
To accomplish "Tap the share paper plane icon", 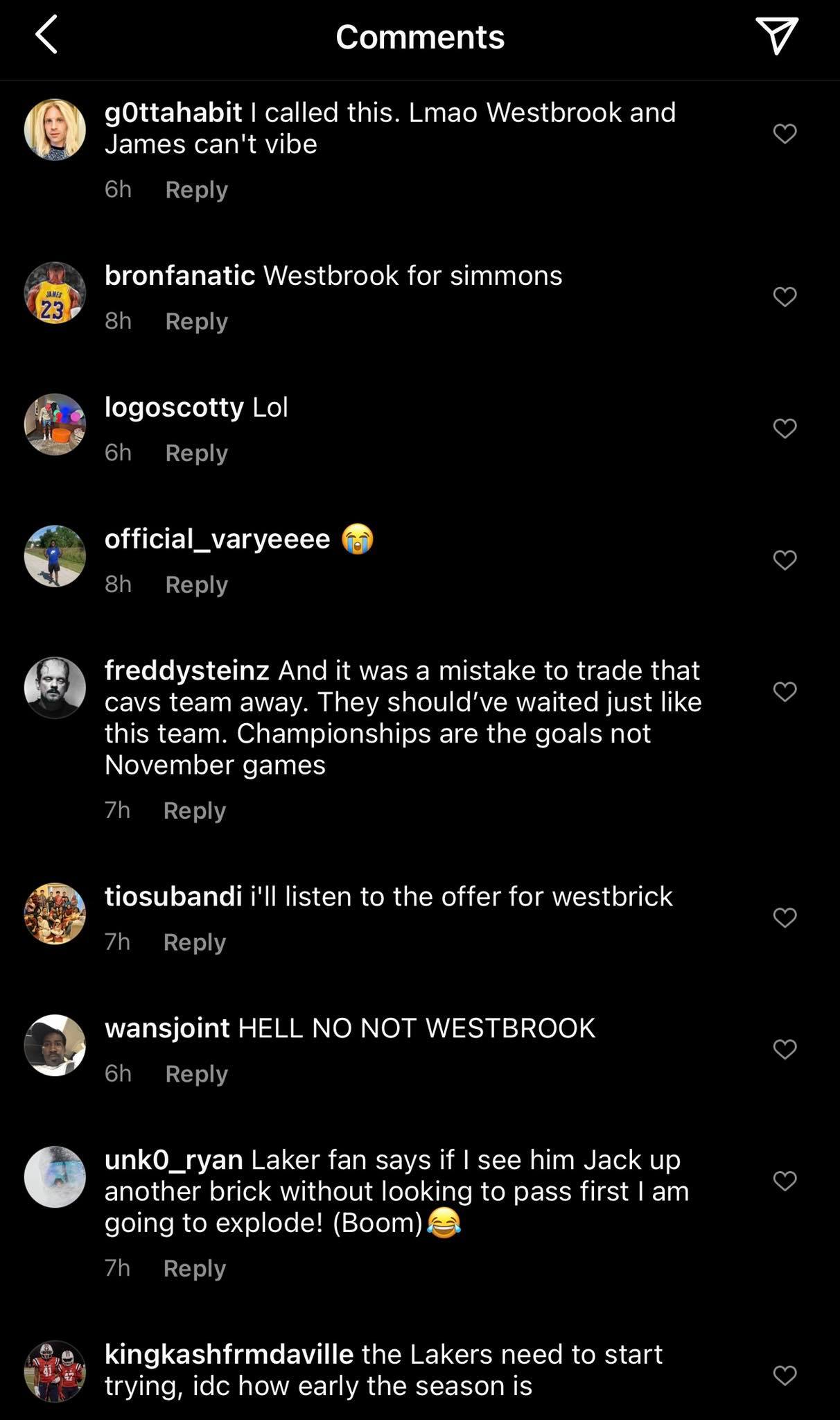I will pyautogui.click(x=776, y=35).
